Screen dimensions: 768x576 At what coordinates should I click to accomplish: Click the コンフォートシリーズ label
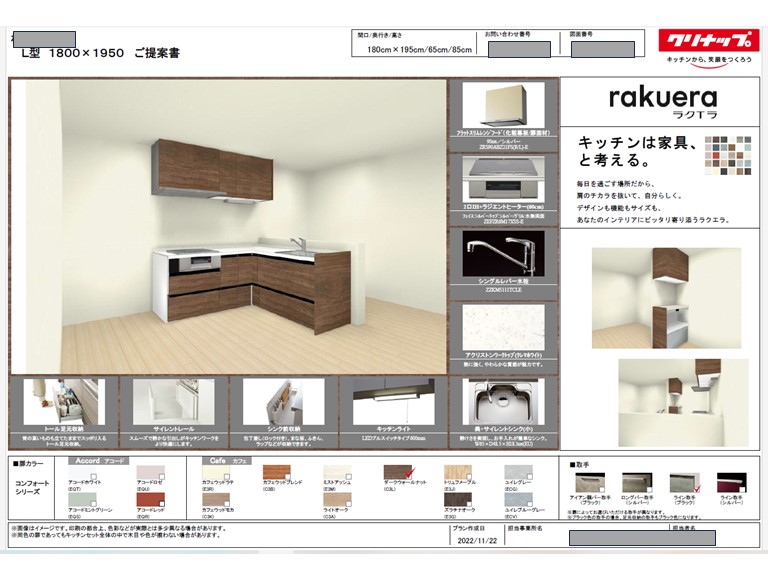(32, 487)
